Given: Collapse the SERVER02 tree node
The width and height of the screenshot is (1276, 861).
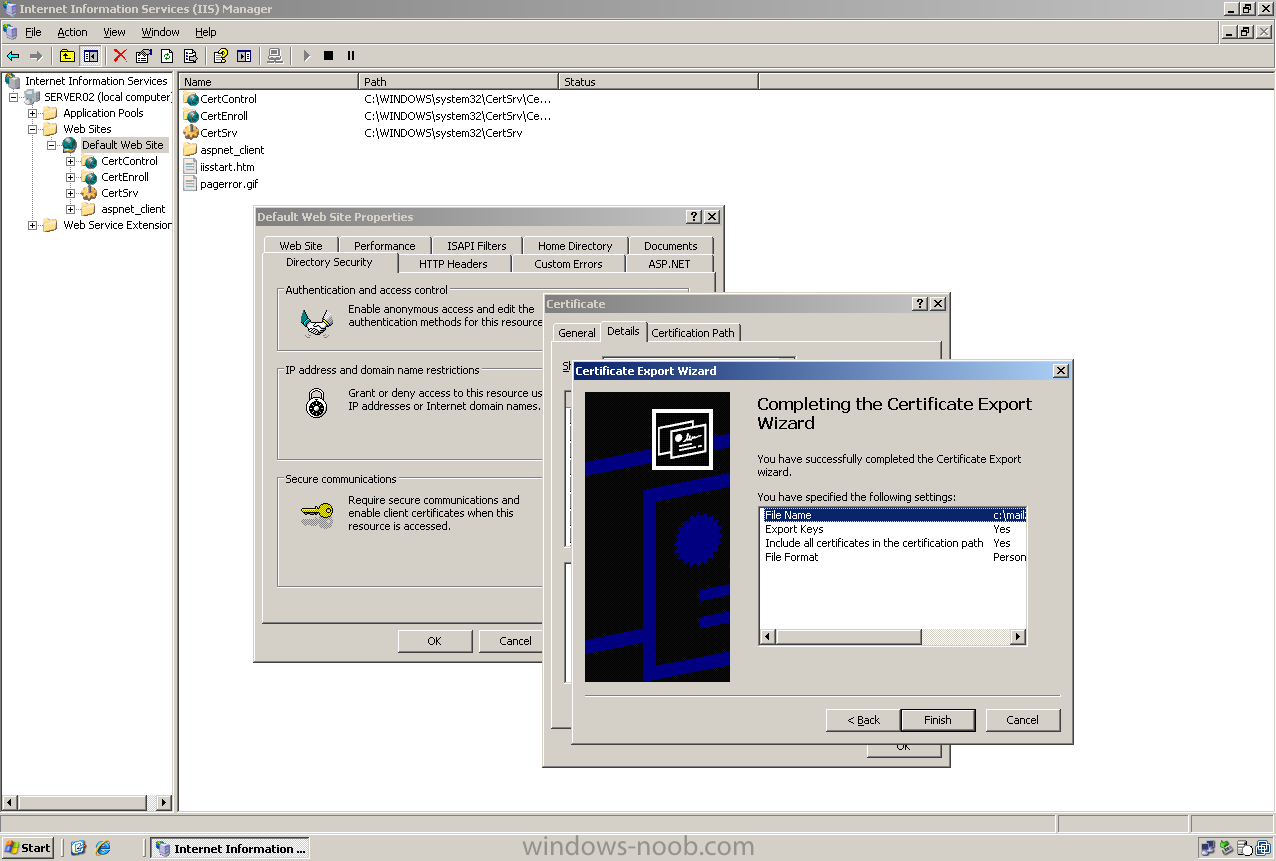Looking at the screenshot, I should click(14, 97).
